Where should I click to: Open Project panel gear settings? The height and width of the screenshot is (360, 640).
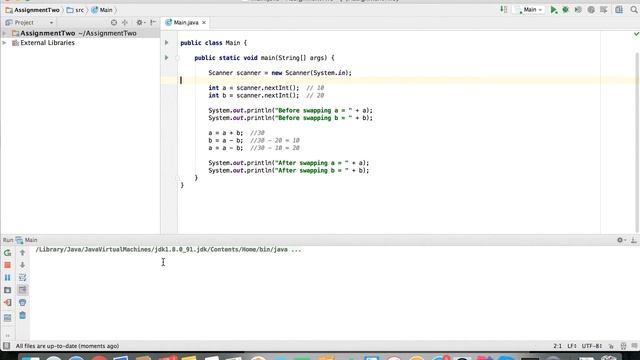(x=140, y=23)
